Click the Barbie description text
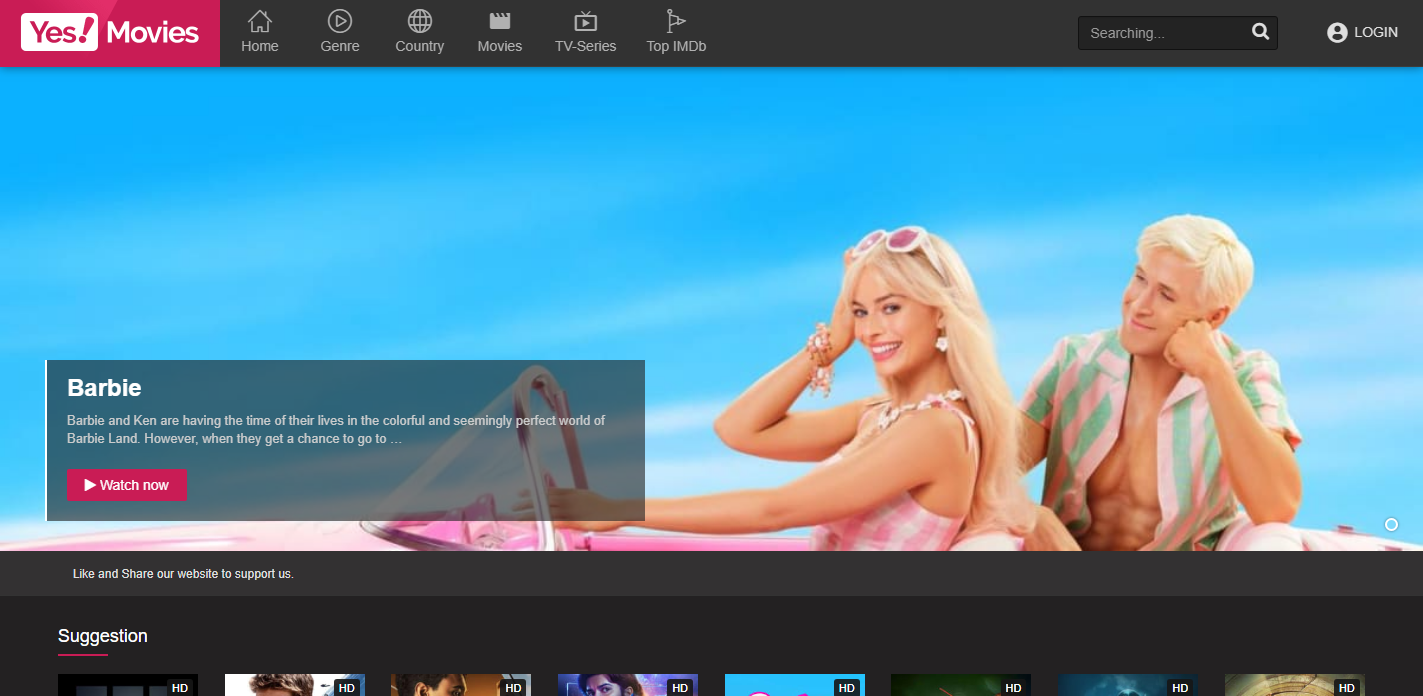 coord(336,429)
